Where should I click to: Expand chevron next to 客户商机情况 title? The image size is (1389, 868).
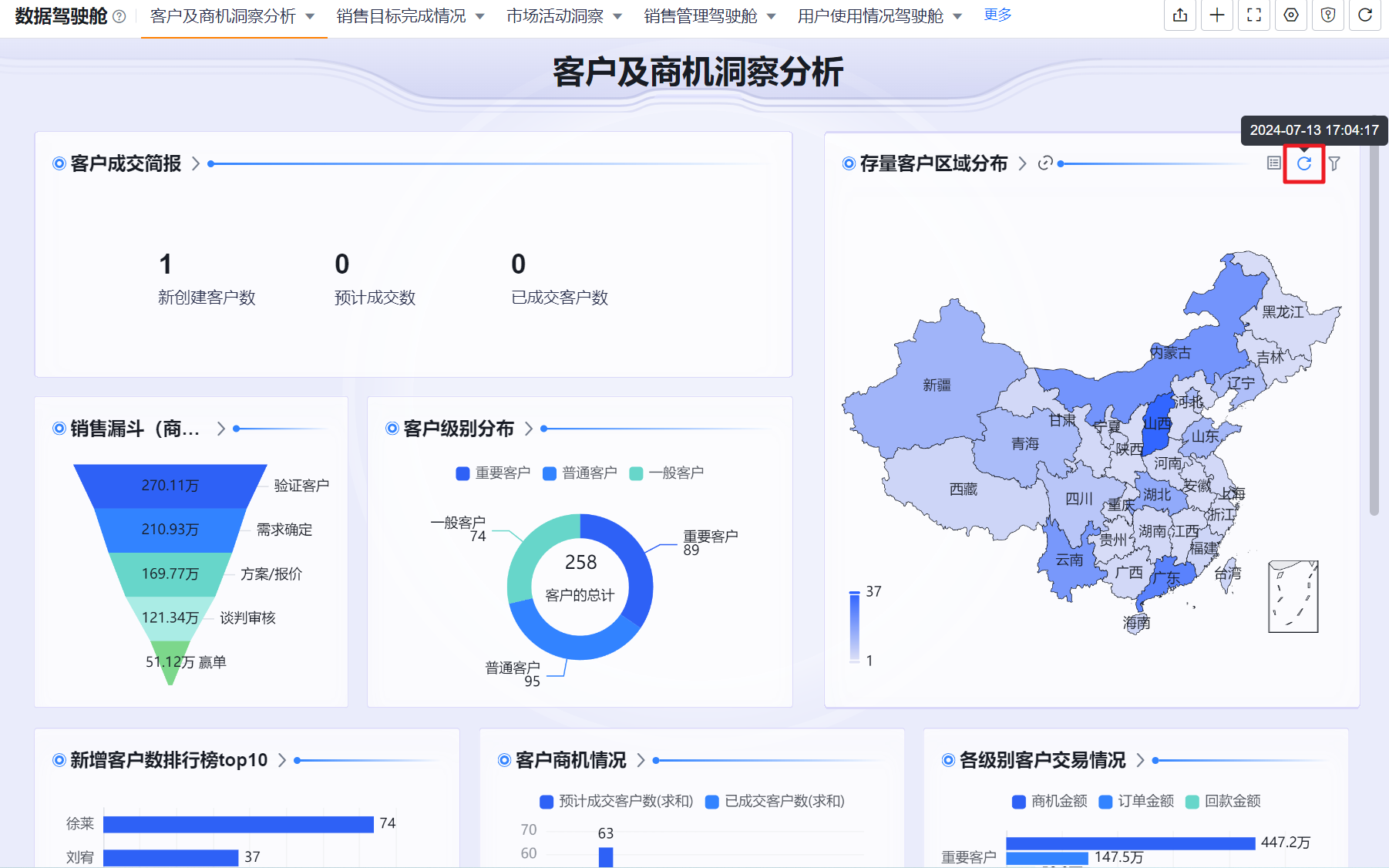pyautogui.click(x=641, y=760)
